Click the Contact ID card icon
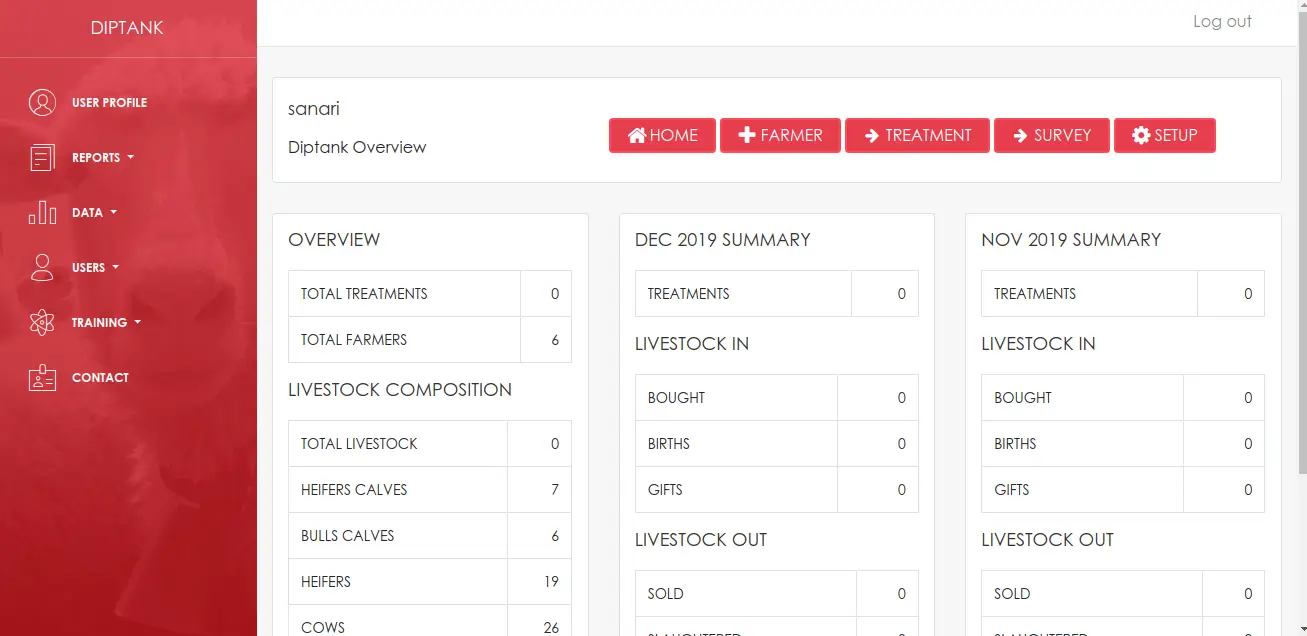The width and height of the screenshot is (1307, 636). (42, 377)
